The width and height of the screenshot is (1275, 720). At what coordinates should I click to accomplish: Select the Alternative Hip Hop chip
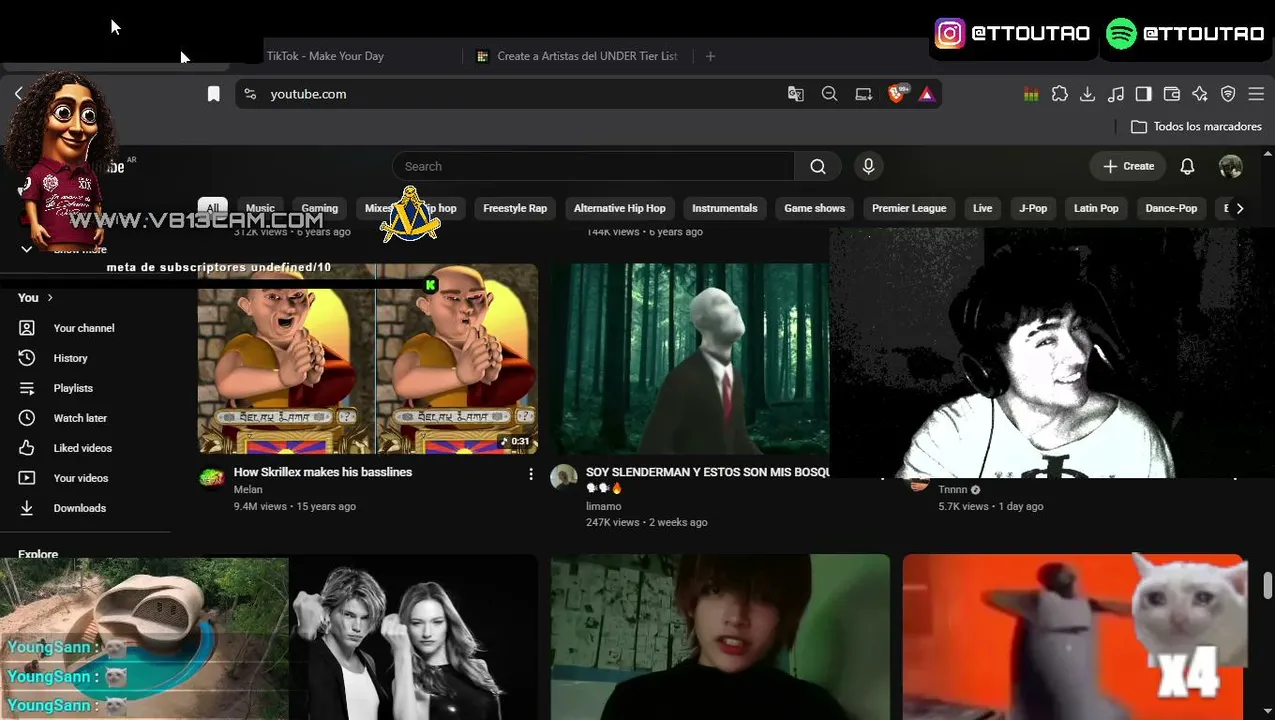[x=619, y=208]
